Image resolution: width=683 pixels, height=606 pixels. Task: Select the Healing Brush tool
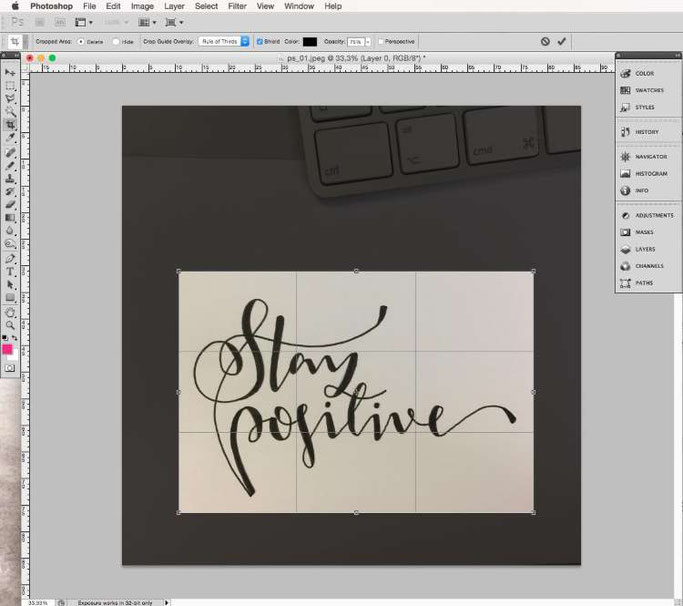coord(10,152)
